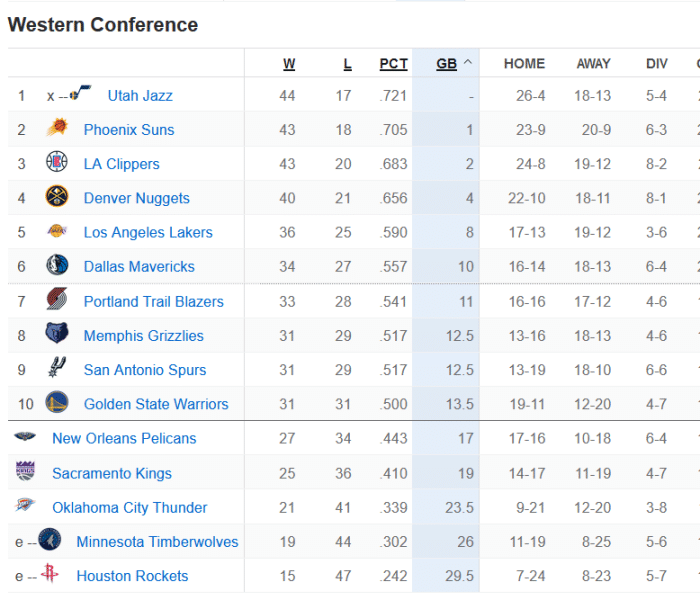
Task: Sort standings by PCT column
Action: point(393,64)
